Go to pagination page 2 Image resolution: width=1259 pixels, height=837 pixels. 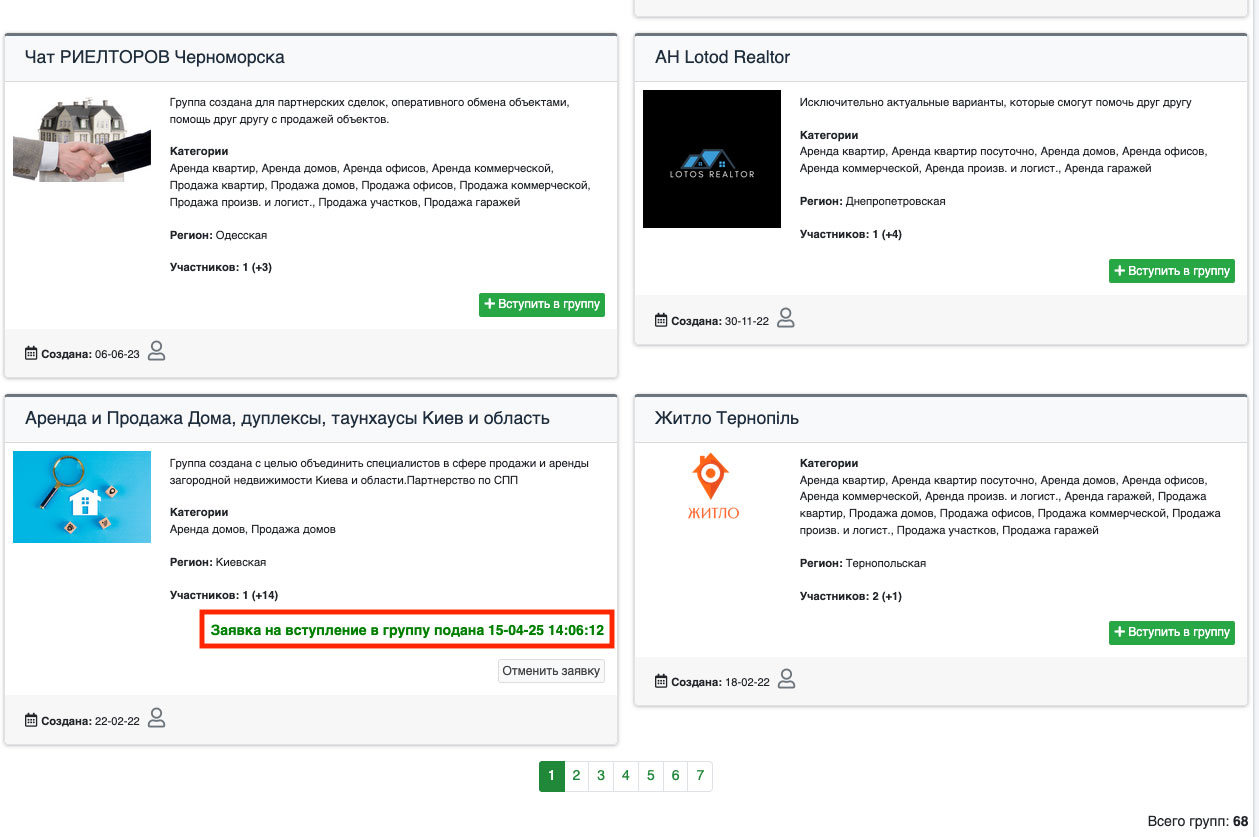pyautogui.click(x=577, y=776)
